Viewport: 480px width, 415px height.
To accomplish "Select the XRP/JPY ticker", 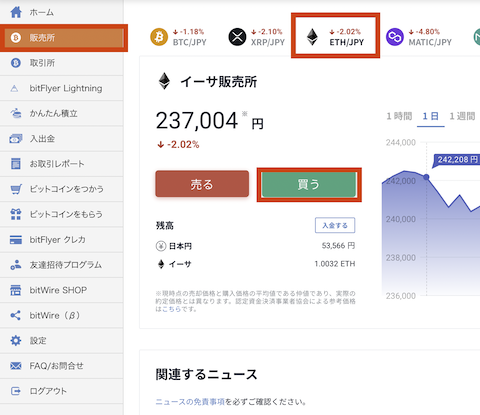I will coord(257,37).
